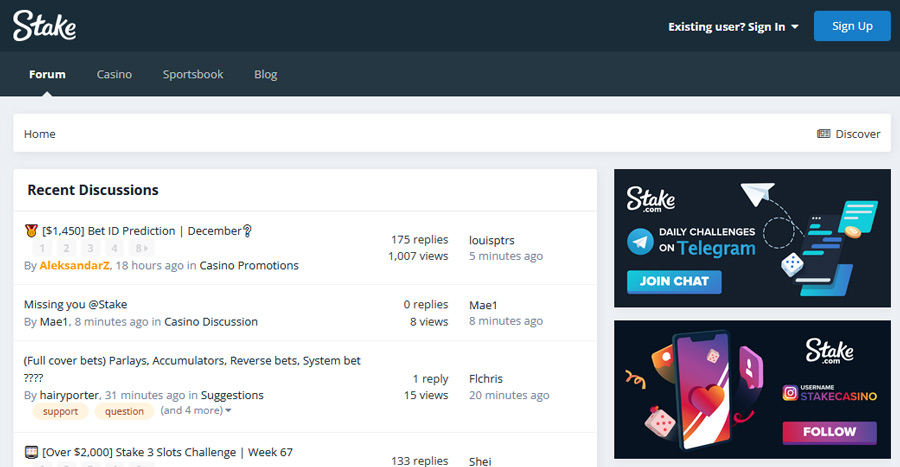Click the 20 minutes ago last-post link

pos(509,395)
